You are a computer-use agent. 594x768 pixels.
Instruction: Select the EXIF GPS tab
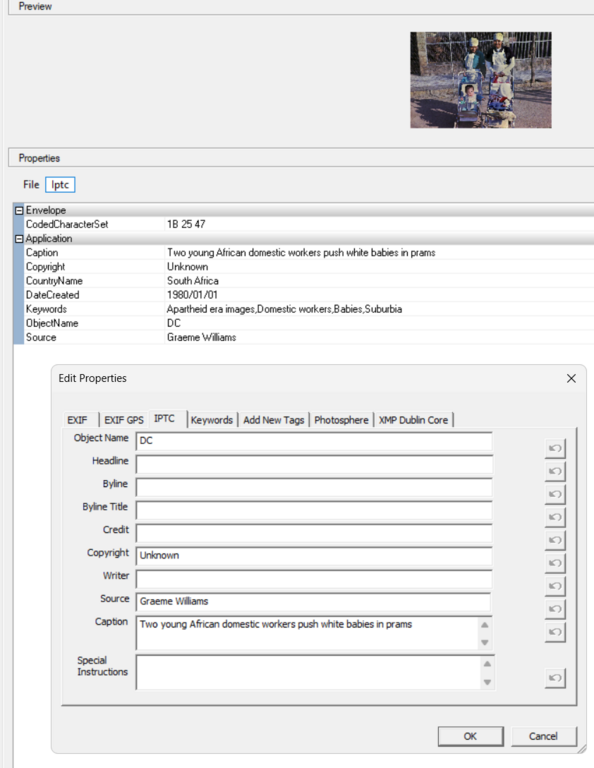(x=124, y=420)
